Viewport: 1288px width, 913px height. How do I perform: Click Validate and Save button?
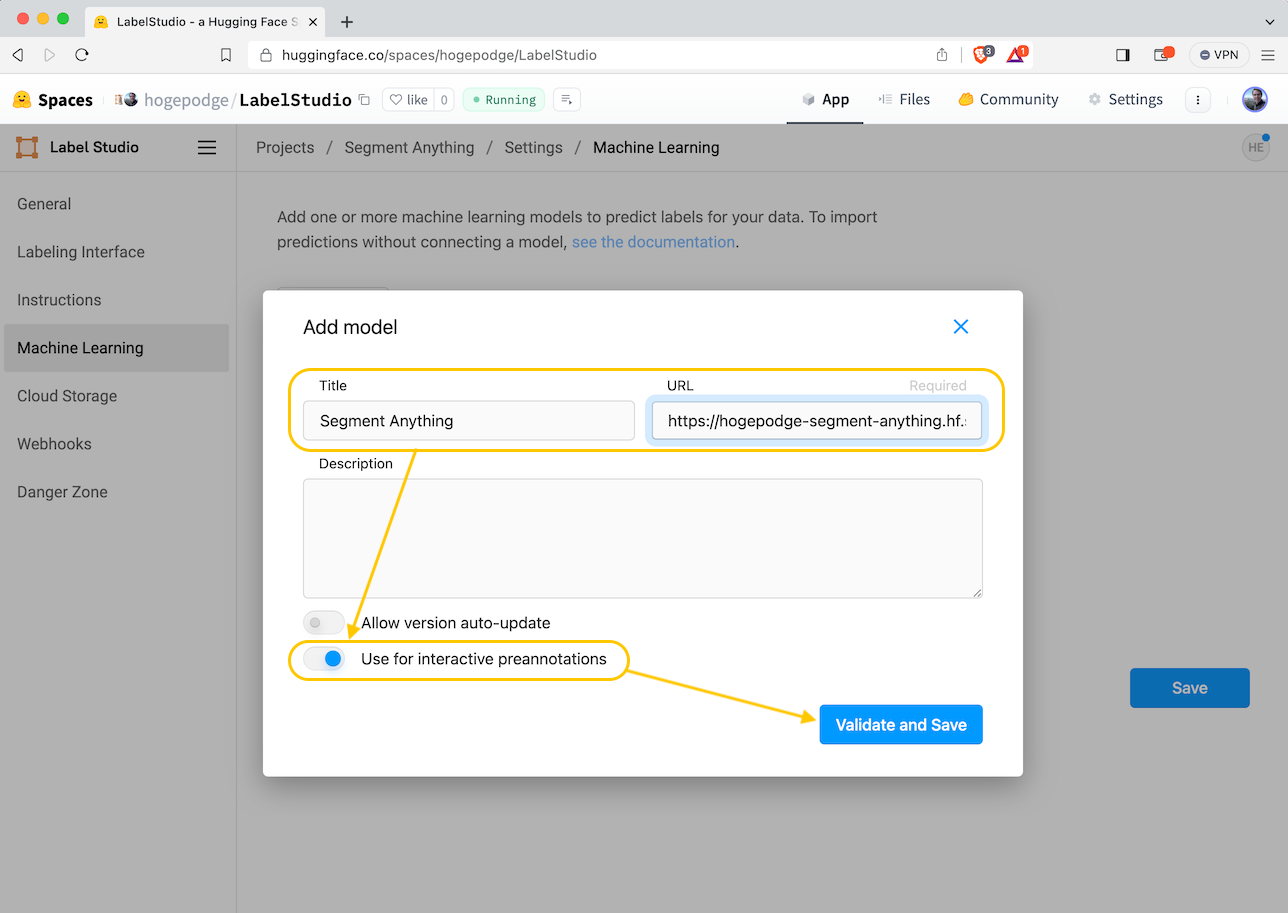[x=901, y=725]
